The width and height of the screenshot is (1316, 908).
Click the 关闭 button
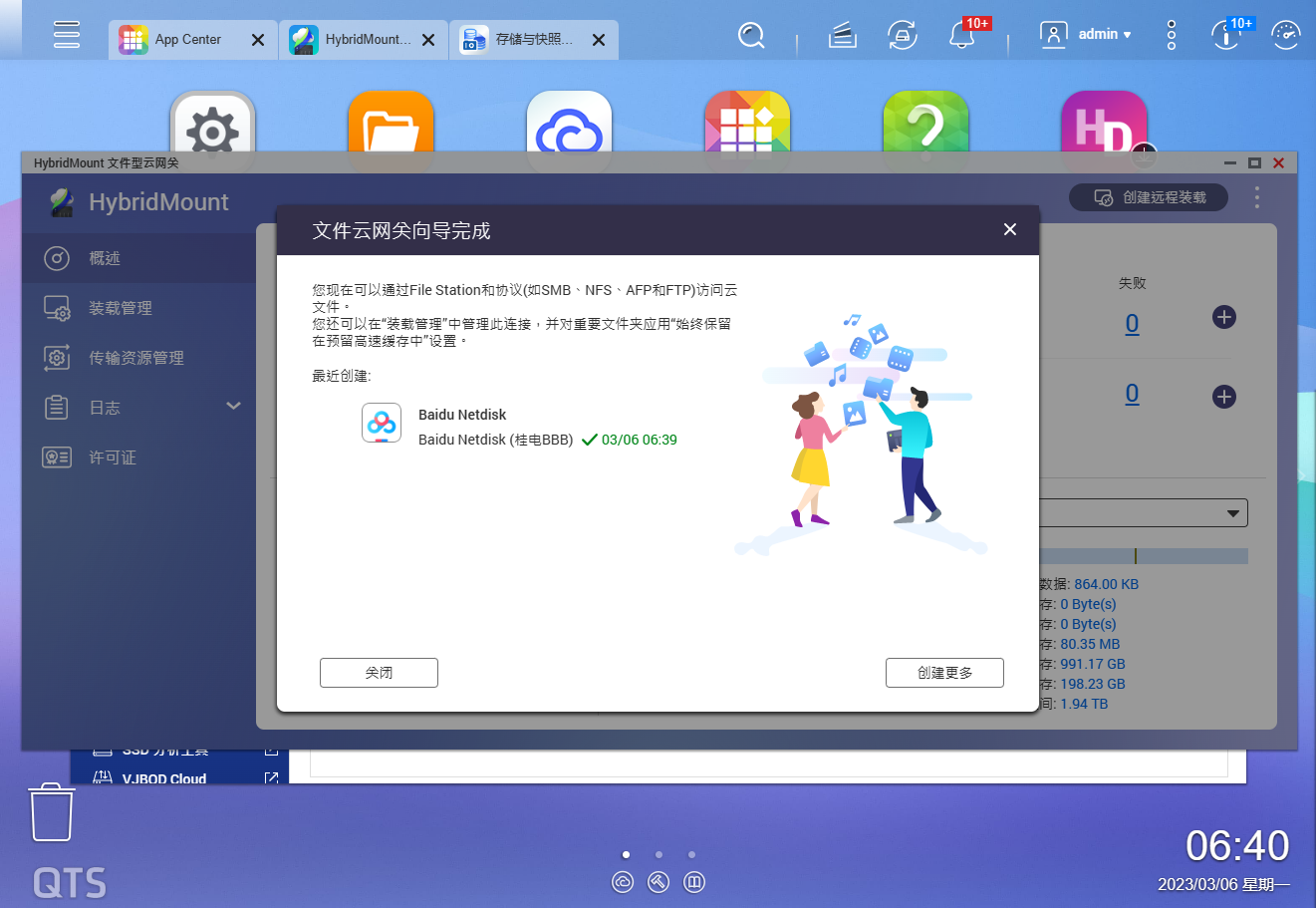click(379, 673)
